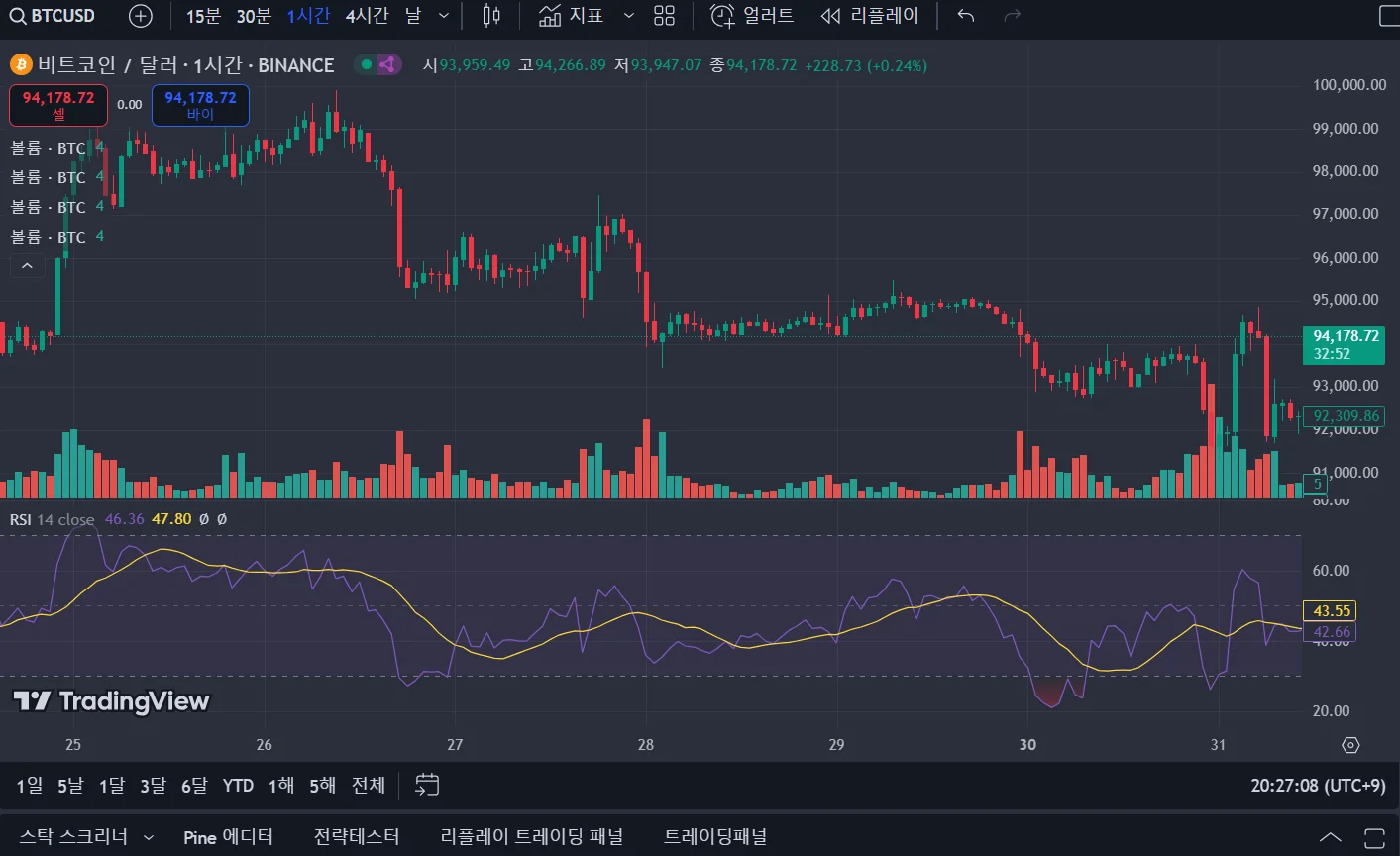The width and height of the screenshot is (1400, 856).
Task: Set the date range to 전체
Action: [x=369, y=785]
